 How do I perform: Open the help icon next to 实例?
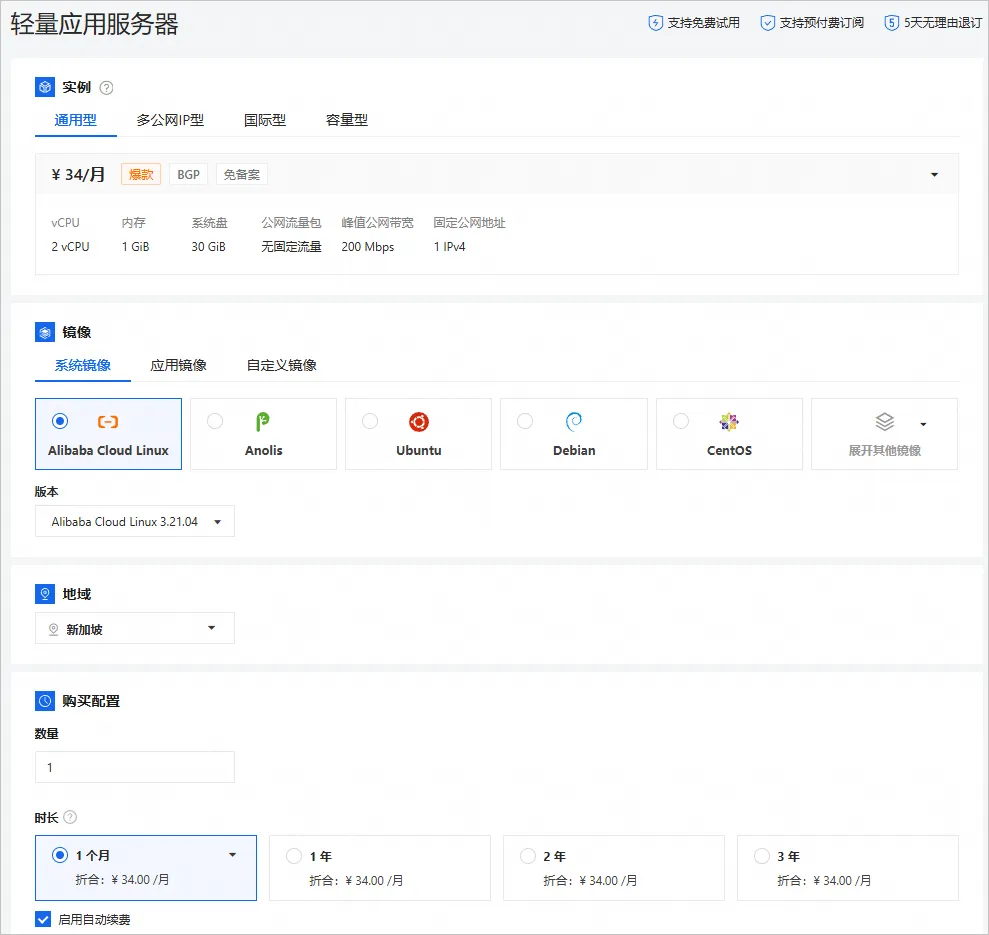pos(107,88)
